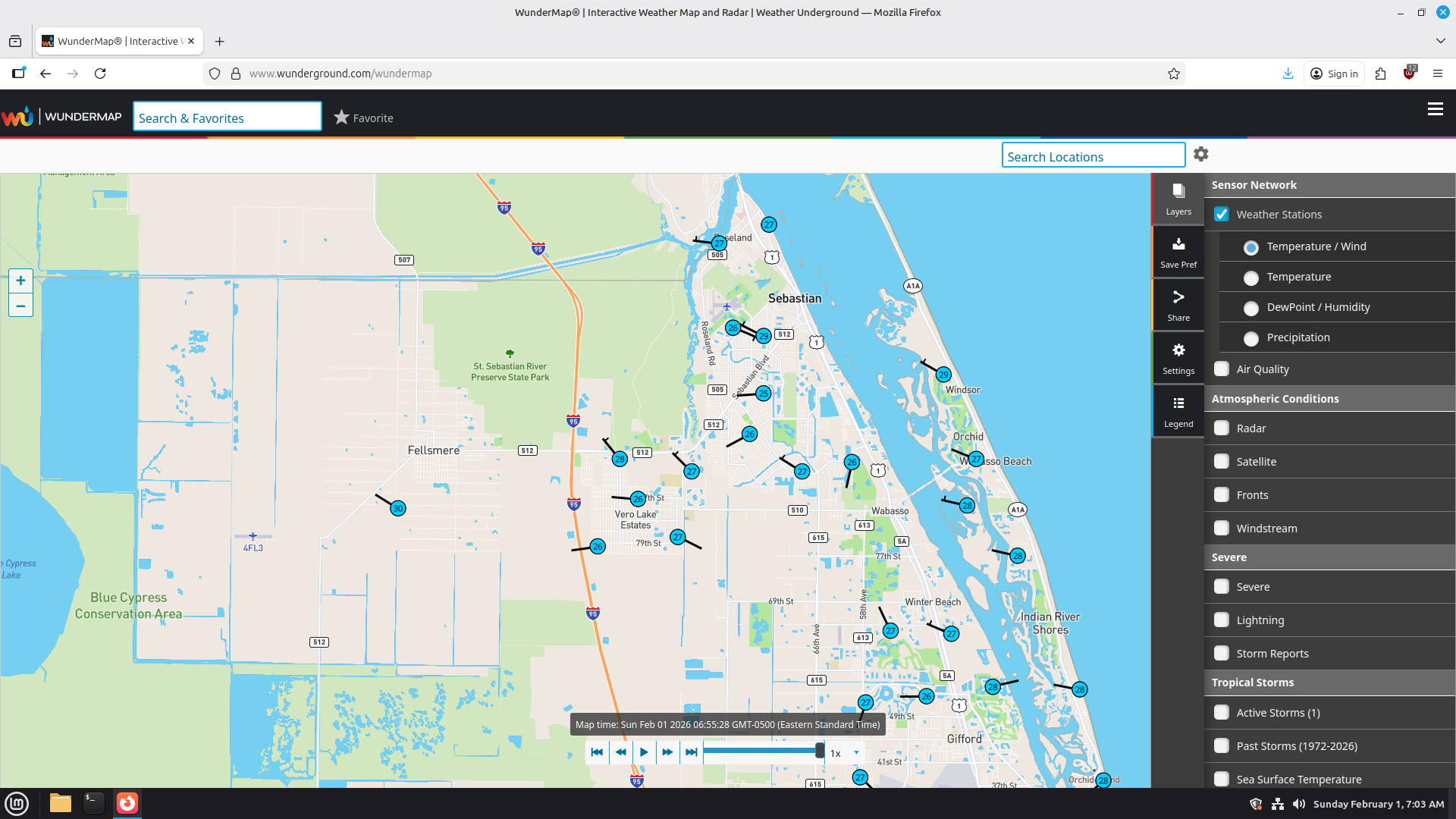The height and width of the screenshot is (819, 1456).
Task: Zoom in the map with plus button
Action: pyautogui.click(x=20, y=281)
